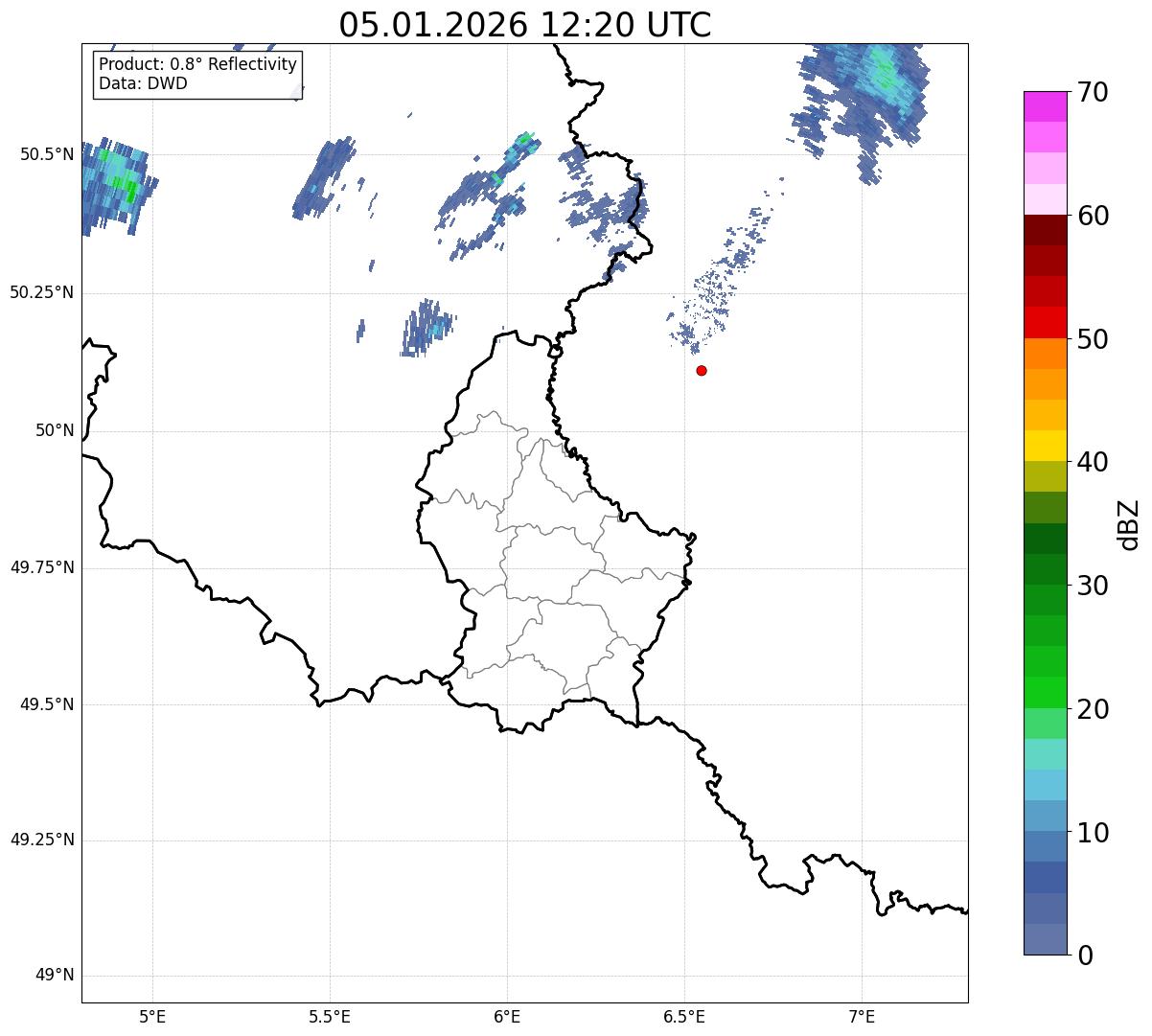
Task: Click the 49.75°N latitude label
Action: 42,567
